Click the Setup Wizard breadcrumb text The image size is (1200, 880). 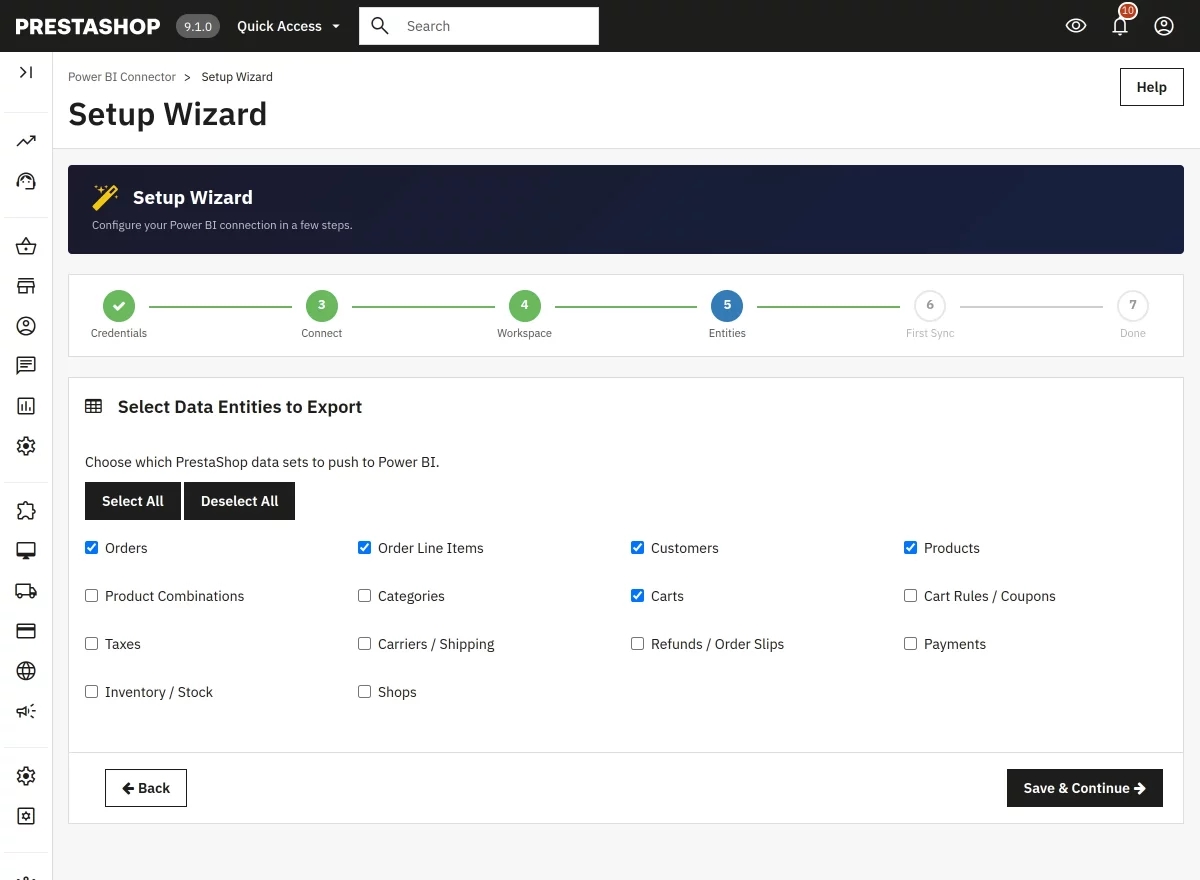tap(237, 77)
